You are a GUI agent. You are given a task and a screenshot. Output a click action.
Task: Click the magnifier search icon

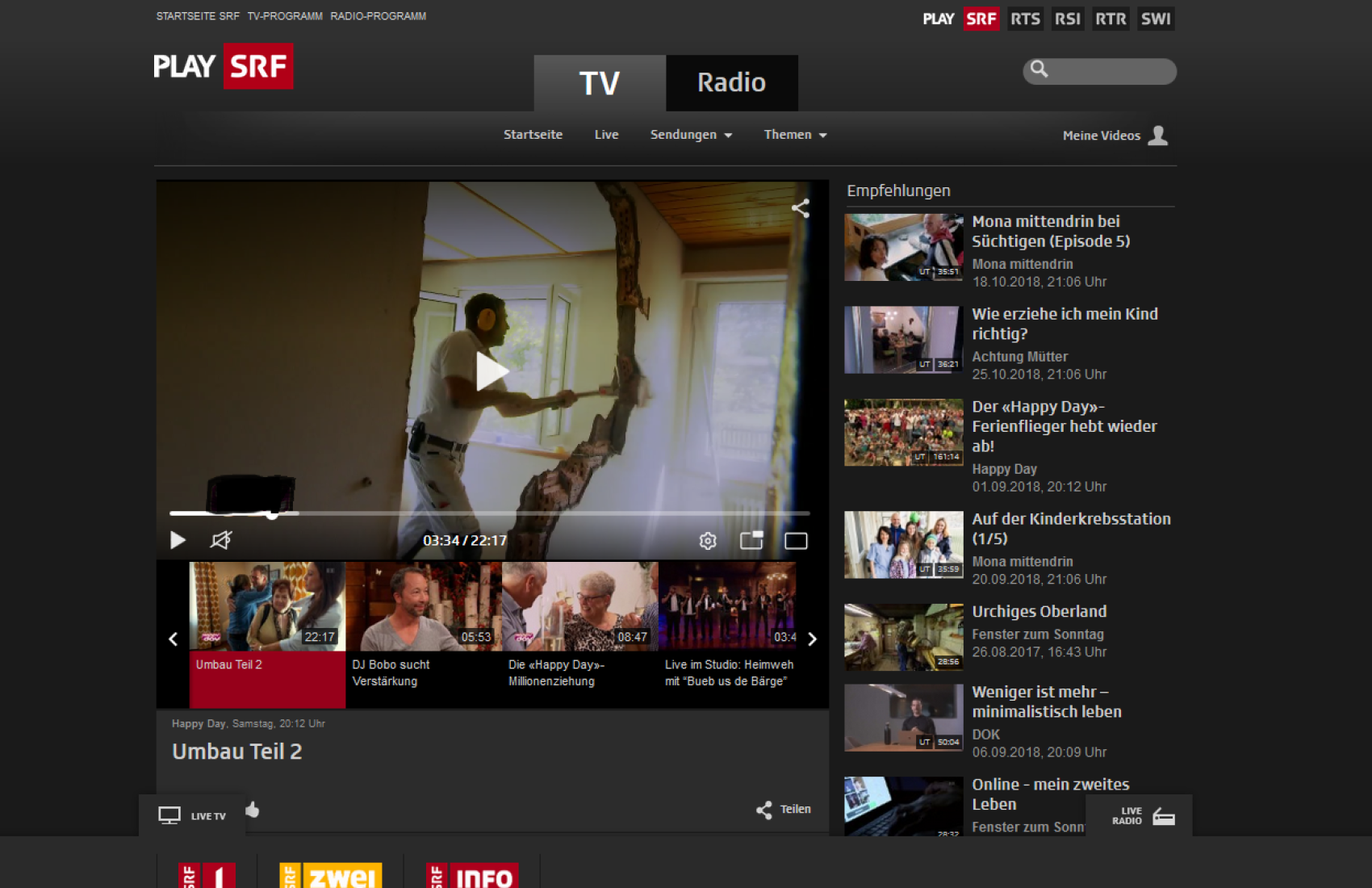pos(1039,69)
